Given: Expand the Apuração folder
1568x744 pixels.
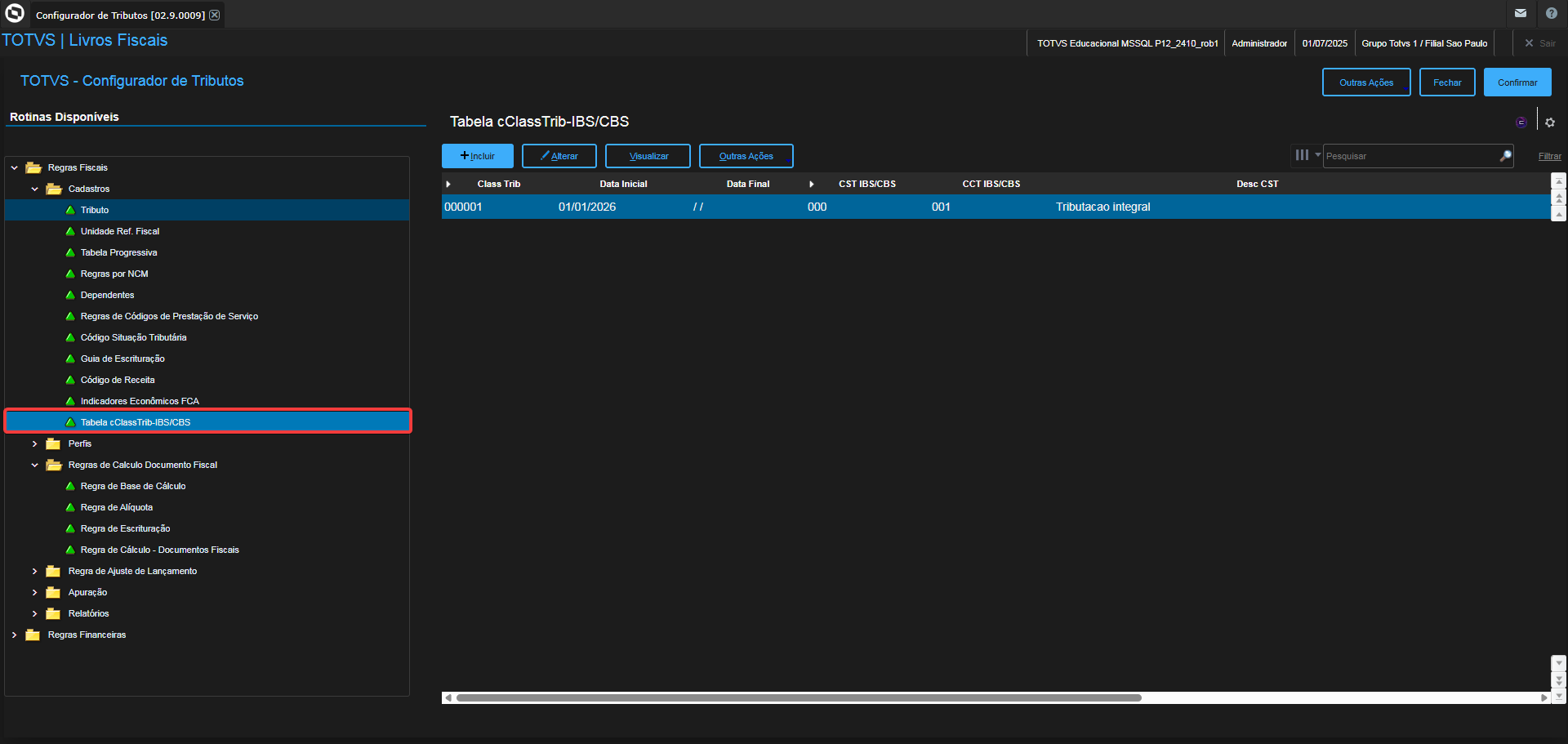Looking at the screenshot, I should pyautogui.click(x=34, y=592).
